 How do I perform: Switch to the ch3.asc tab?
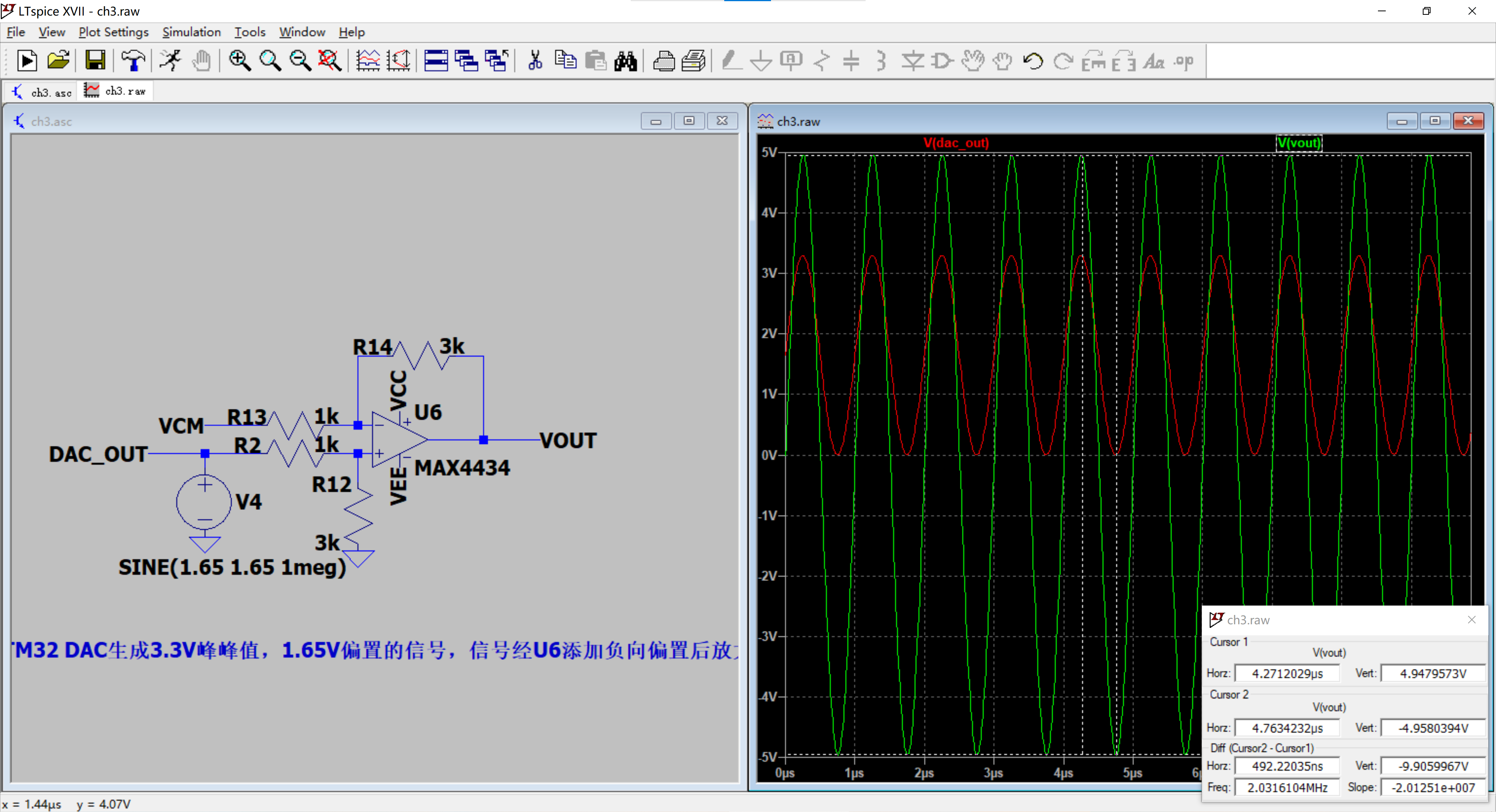[x=42, y=92]
